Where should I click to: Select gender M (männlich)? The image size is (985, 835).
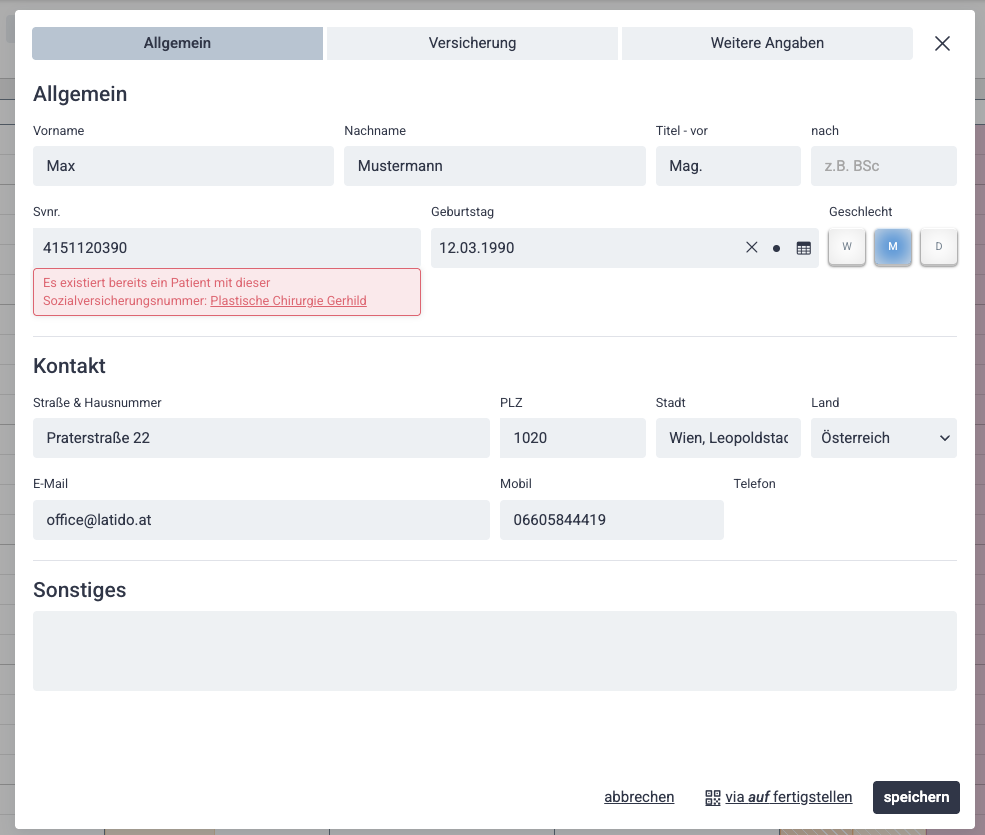click(893, 247)
